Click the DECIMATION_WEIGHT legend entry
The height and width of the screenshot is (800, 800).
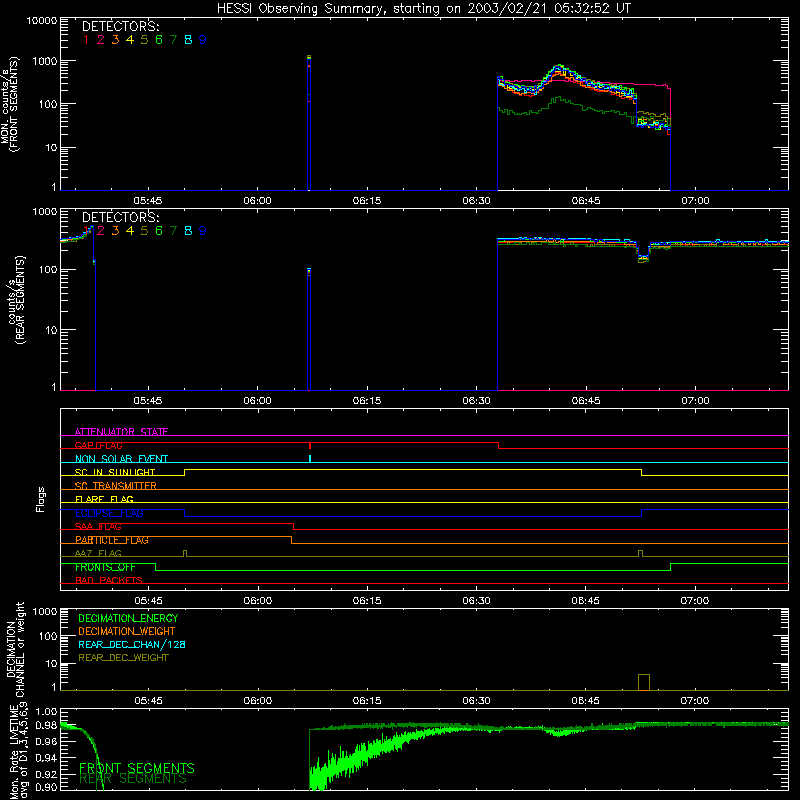[127, 631]
